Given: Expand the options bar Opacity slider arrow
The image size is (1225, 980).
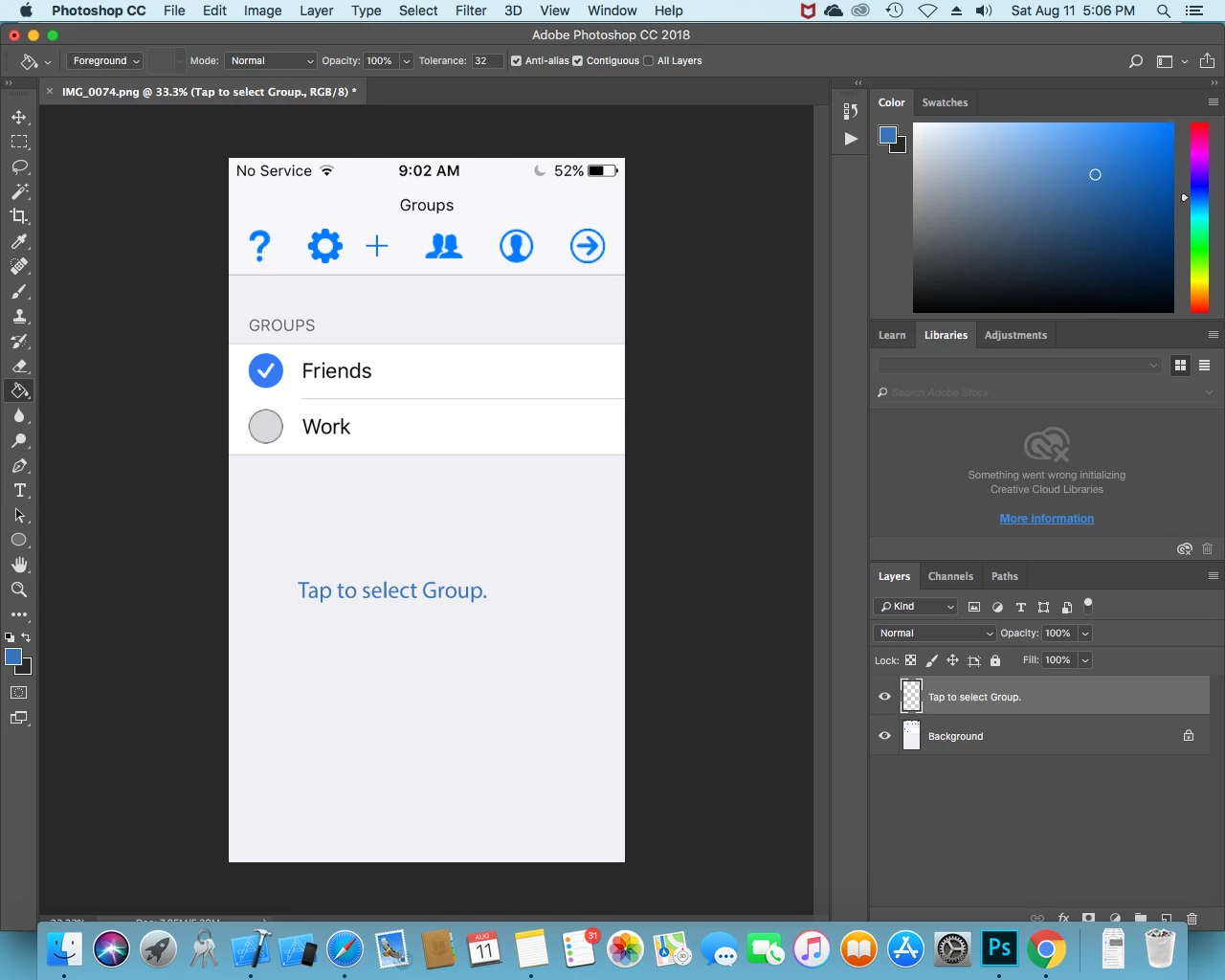Looking at the screenshot, I should 407,60.
